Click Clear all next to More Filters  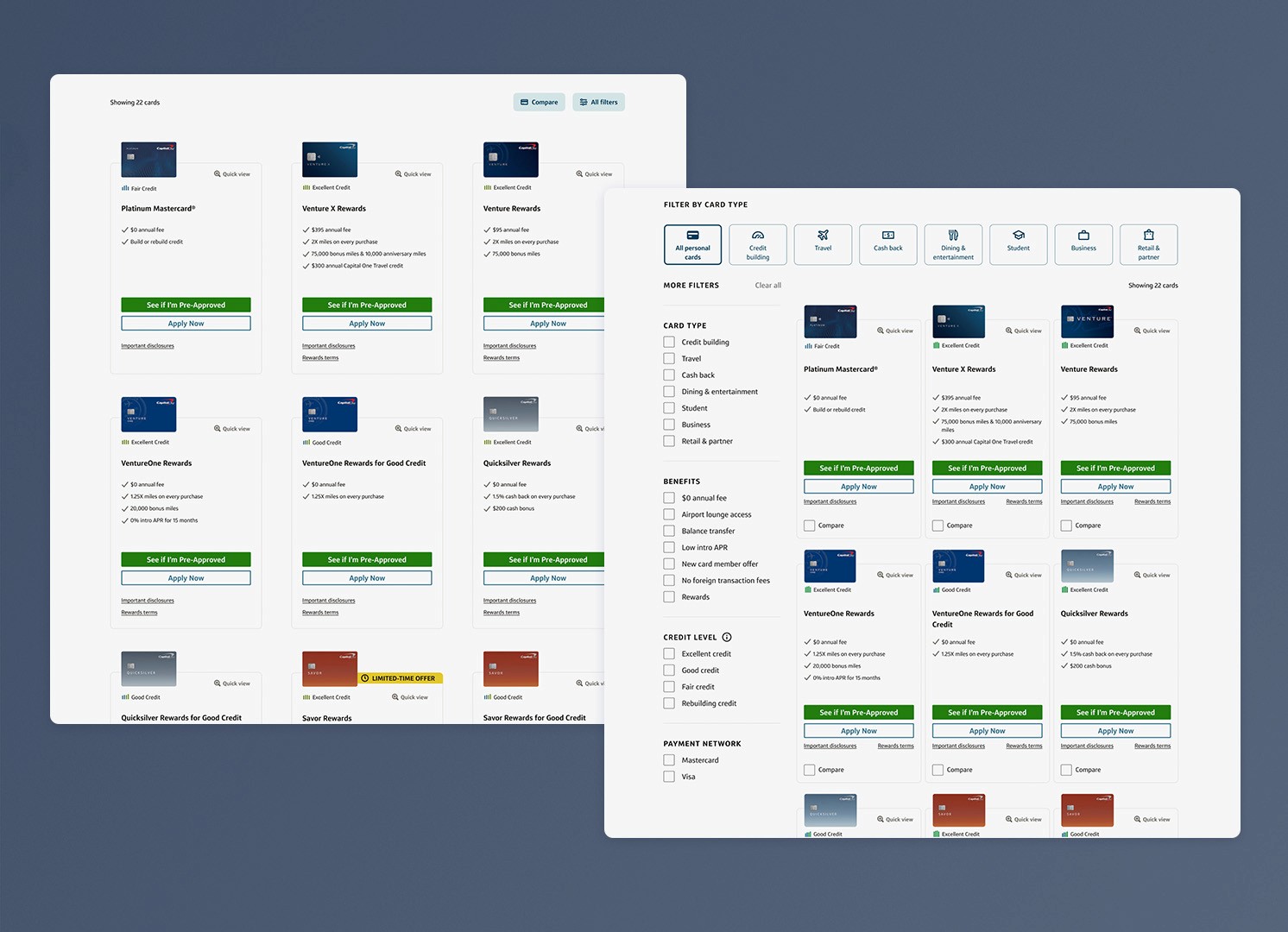coord(768,286)
